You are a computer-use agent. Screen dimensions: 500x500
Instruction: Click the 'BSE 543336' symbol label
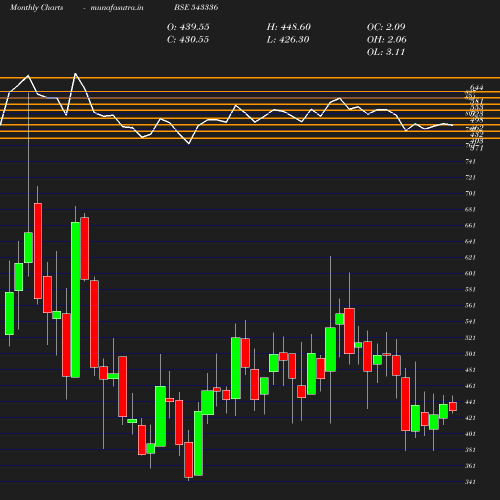click(196, 7)
